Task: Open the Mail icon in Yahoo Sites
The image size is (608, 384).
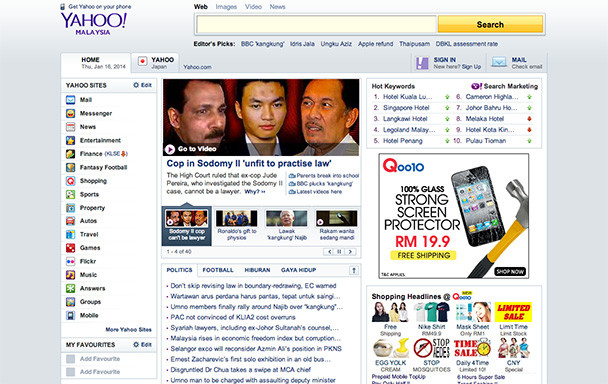Action: [70, 100]
